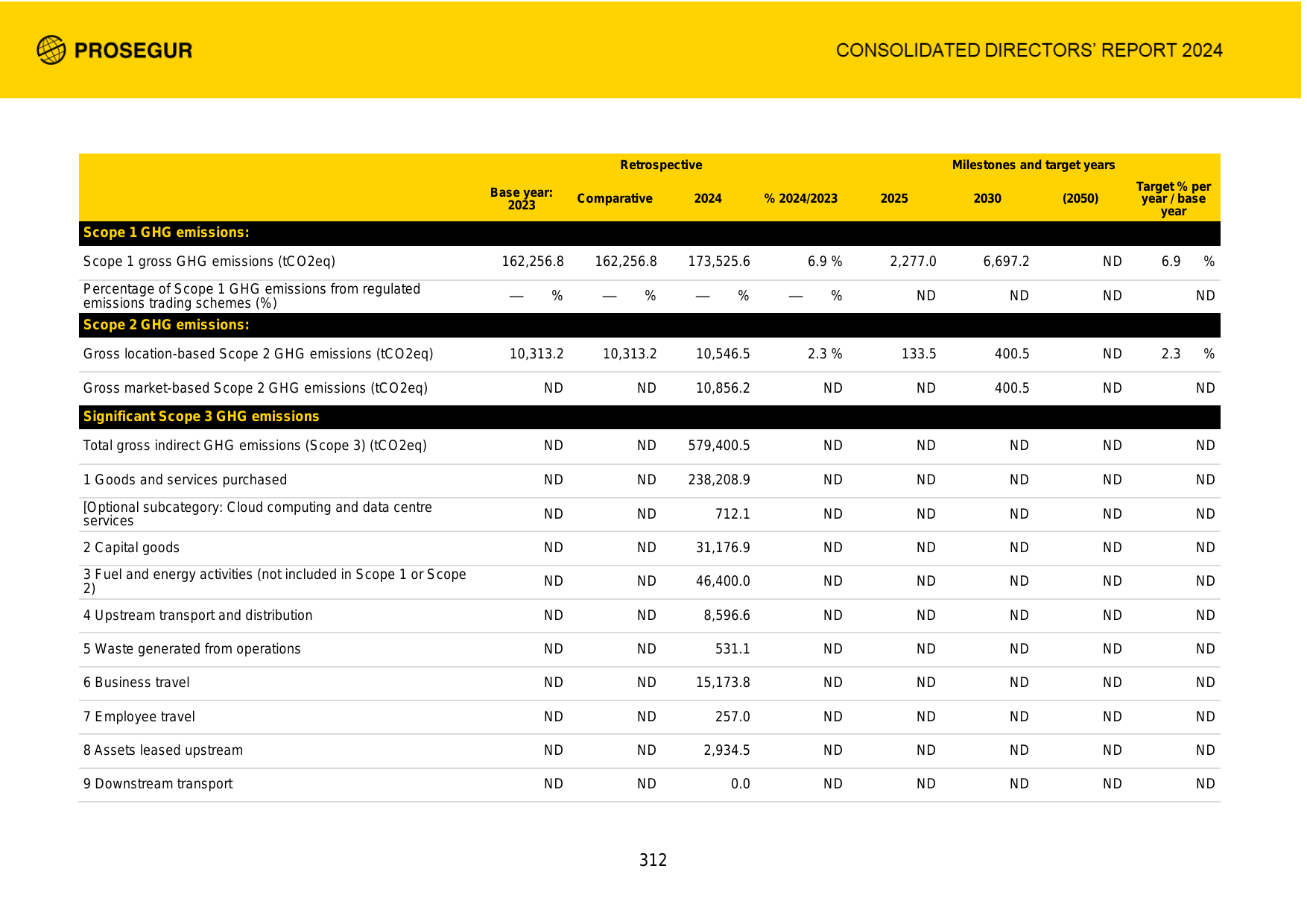Click the 'Base year: 2023' column header
The height and width of the screenshot is (924, 1307).
click(x=522, y=198)
